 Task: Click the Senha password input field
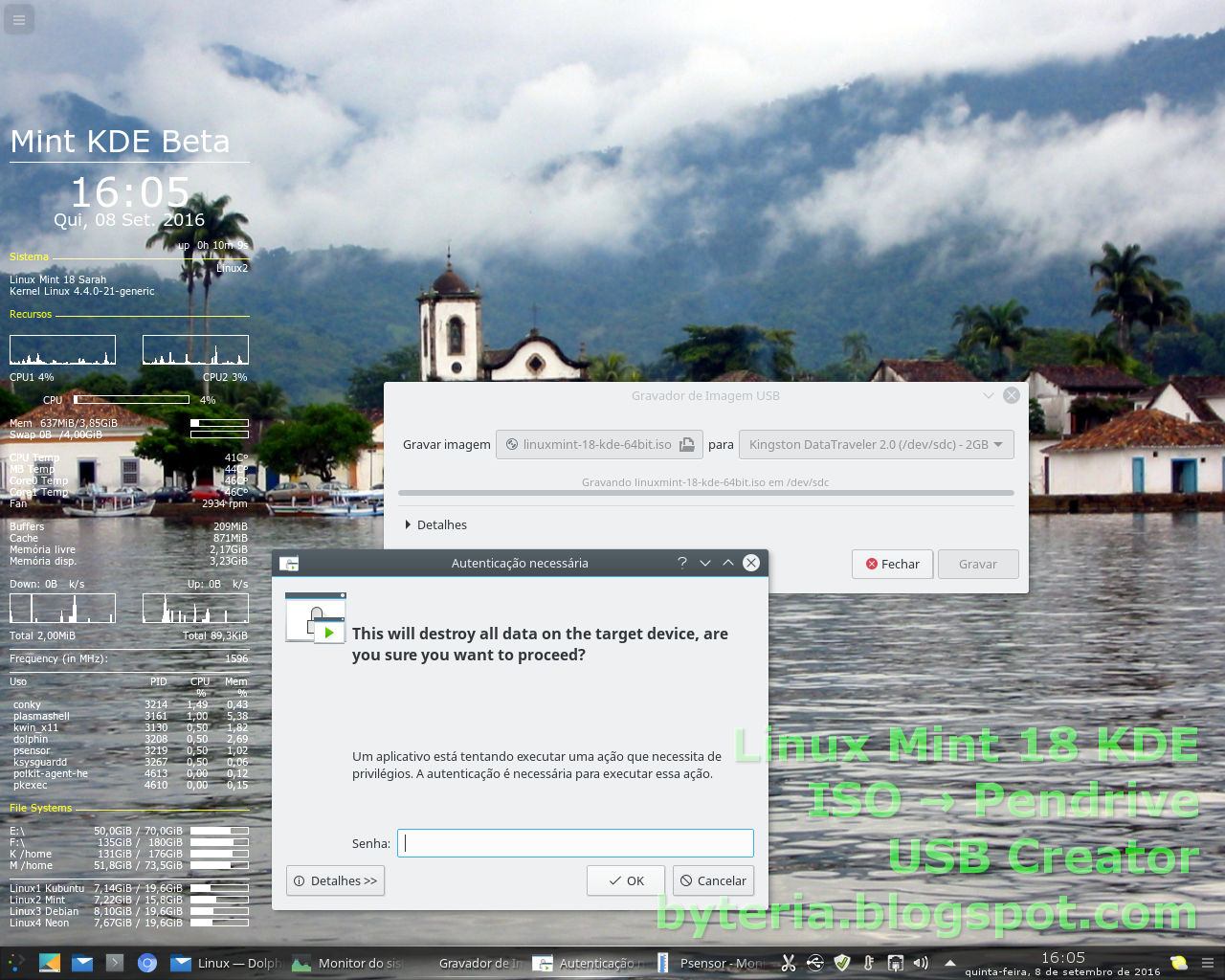tap(574, 843)
